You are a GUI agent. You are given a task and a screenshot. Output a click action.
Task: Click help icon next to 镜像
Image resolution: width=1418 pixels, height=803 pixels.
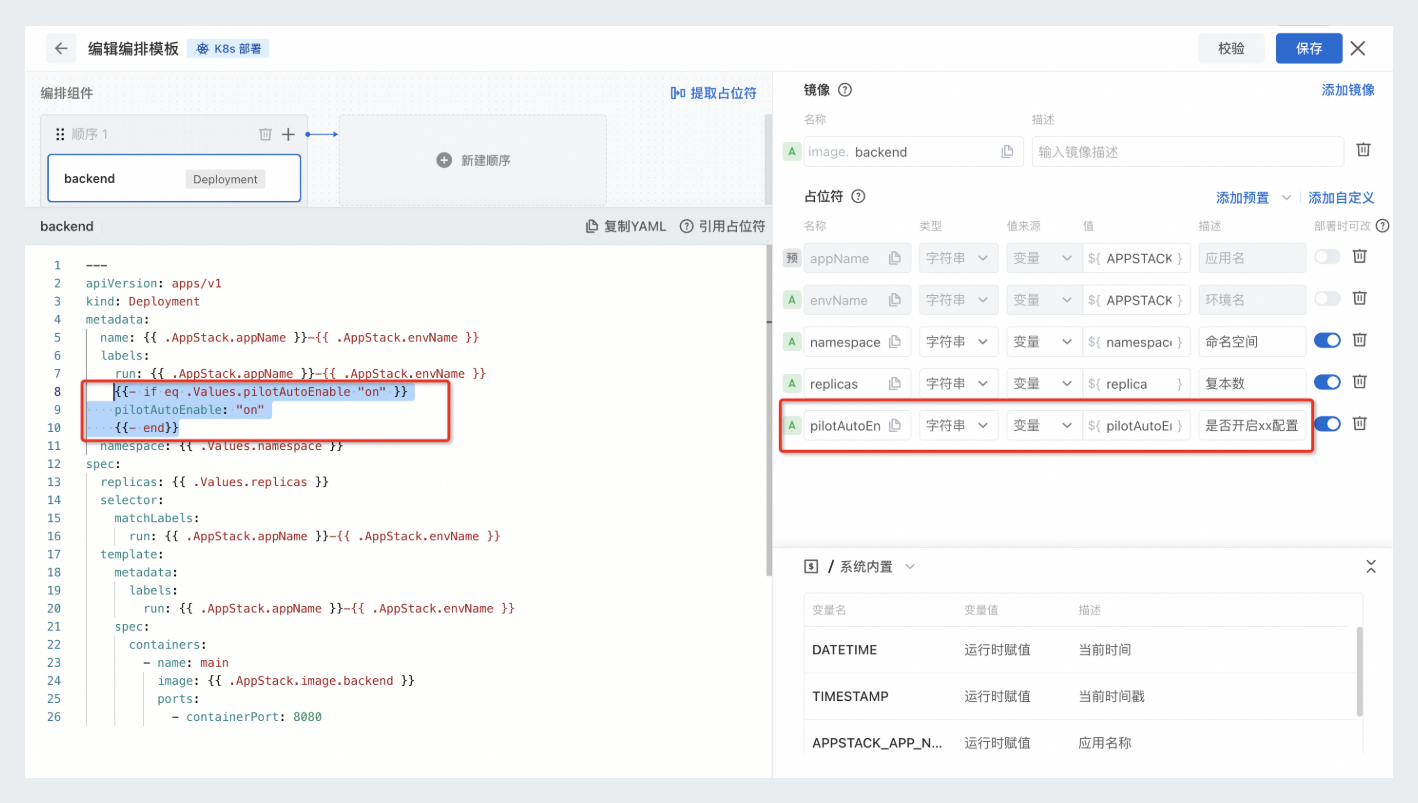click(845, 90)
